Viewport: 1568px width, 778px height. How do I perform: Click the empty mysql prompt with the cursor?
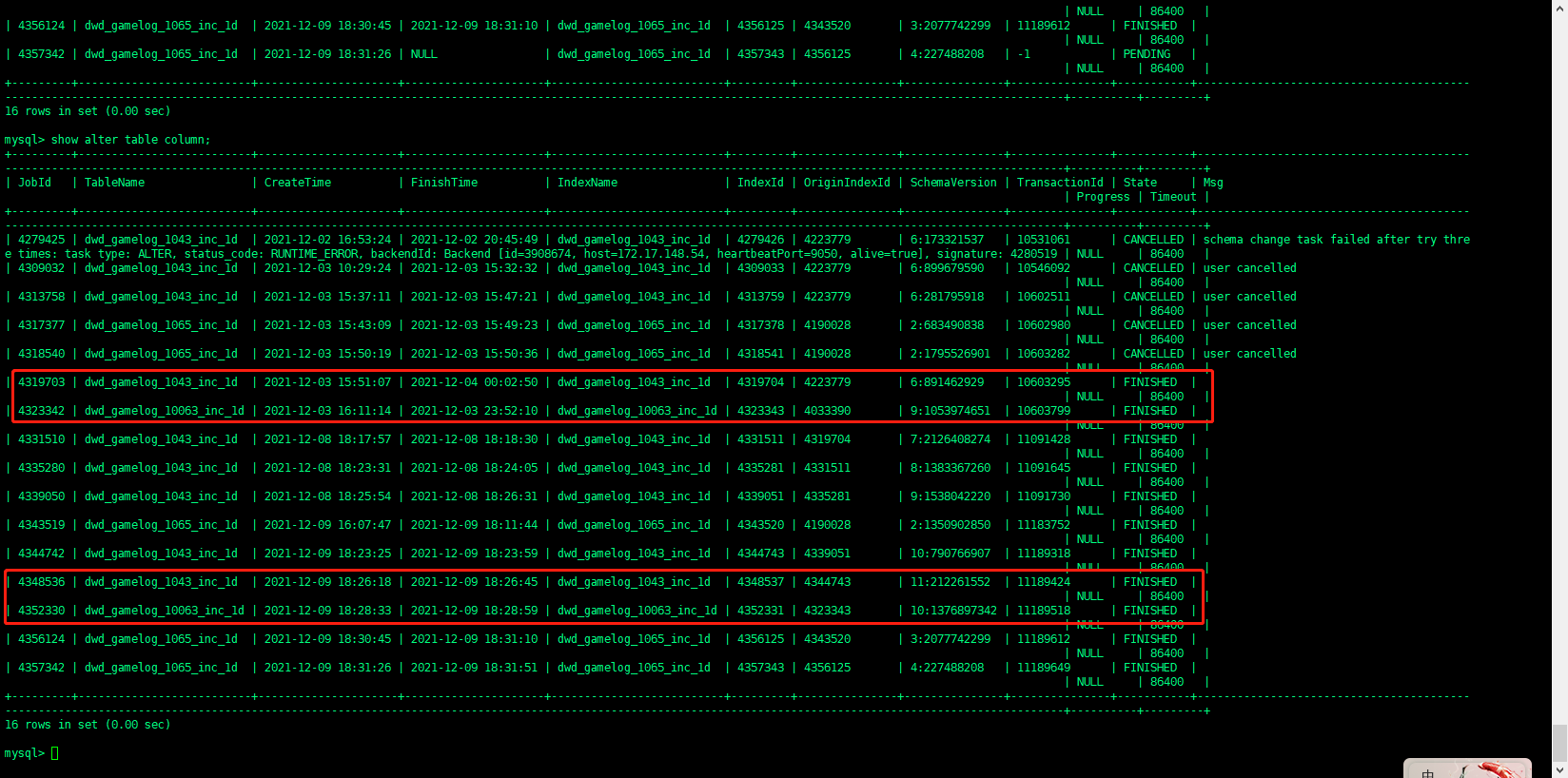pos(31,753)
